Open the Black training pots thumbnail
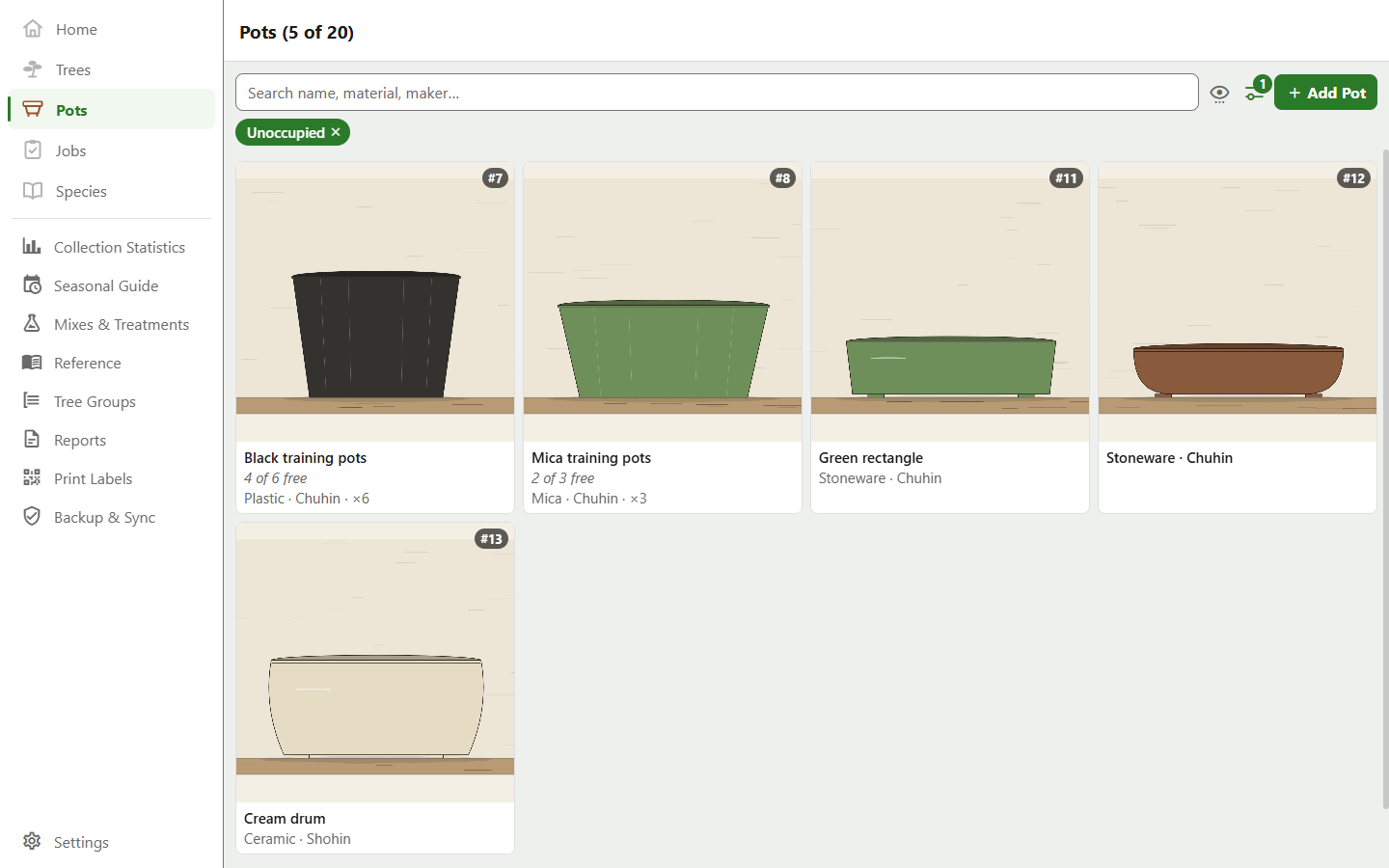This screenshot has height=868, width=1389. click(375, 302)
